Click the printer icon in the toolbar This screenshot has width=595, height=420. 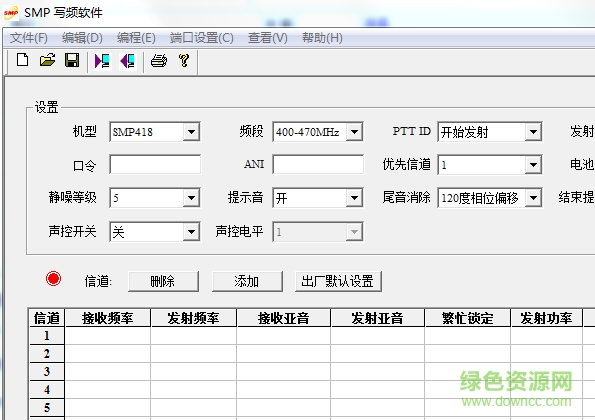(159, 60)
